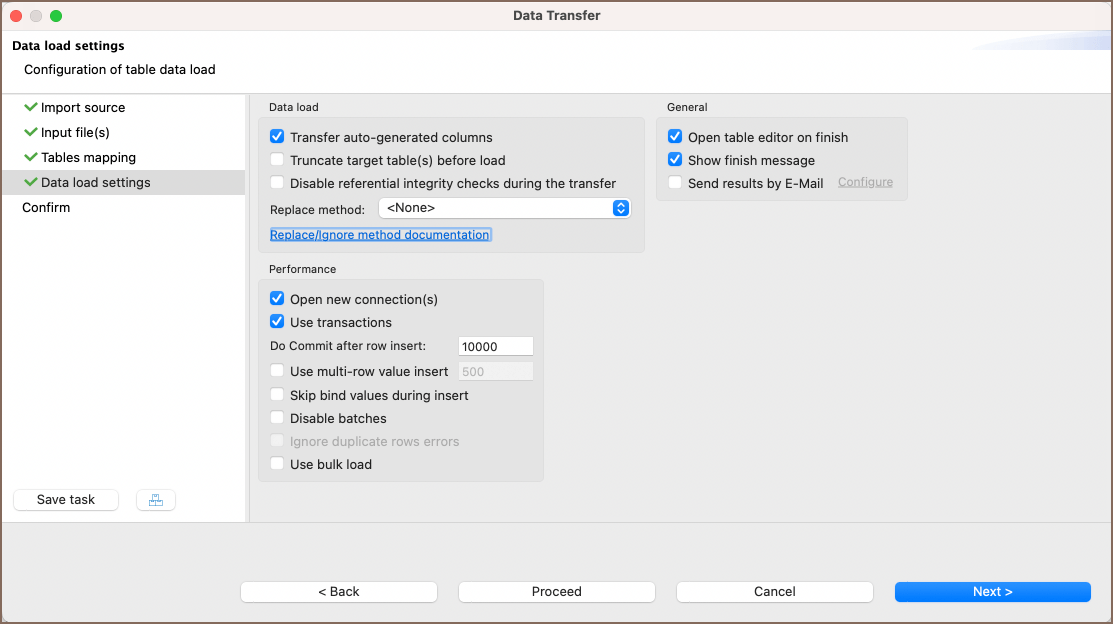The height and width of the screenshot is (624, 1113).
Task: Disable Use transactions
Action: 276,321
